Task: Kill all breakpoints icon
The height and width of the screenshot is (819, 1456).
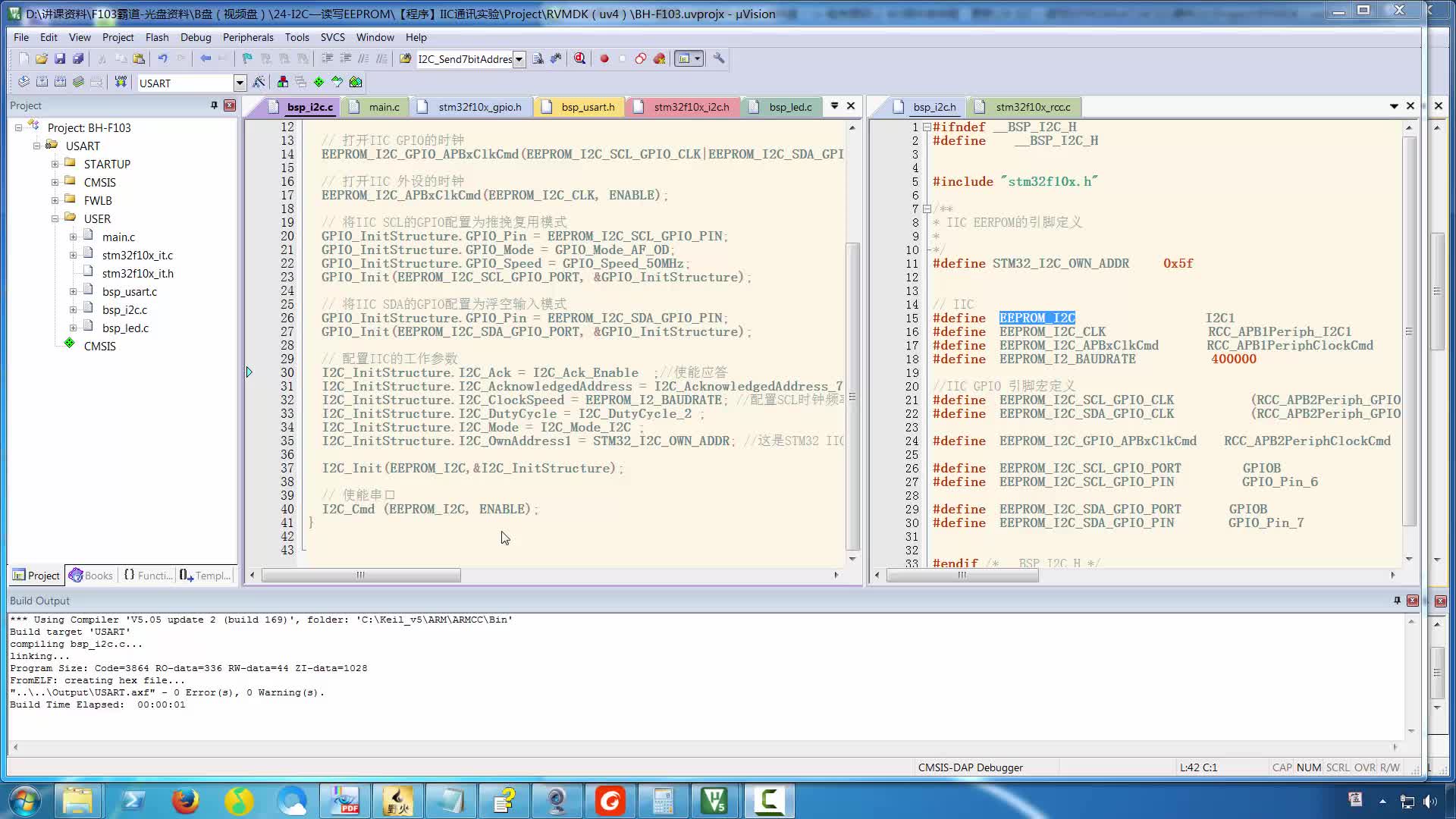Action: [659, 58]
